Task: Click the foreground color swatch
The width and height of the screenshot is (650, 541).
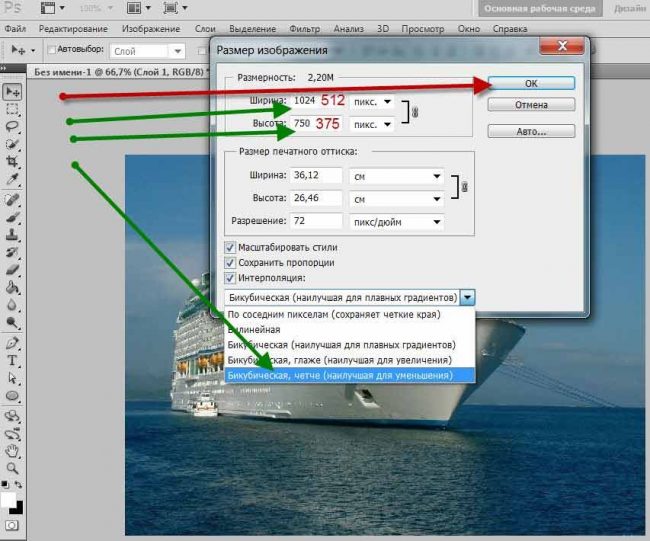Action: 9,497
